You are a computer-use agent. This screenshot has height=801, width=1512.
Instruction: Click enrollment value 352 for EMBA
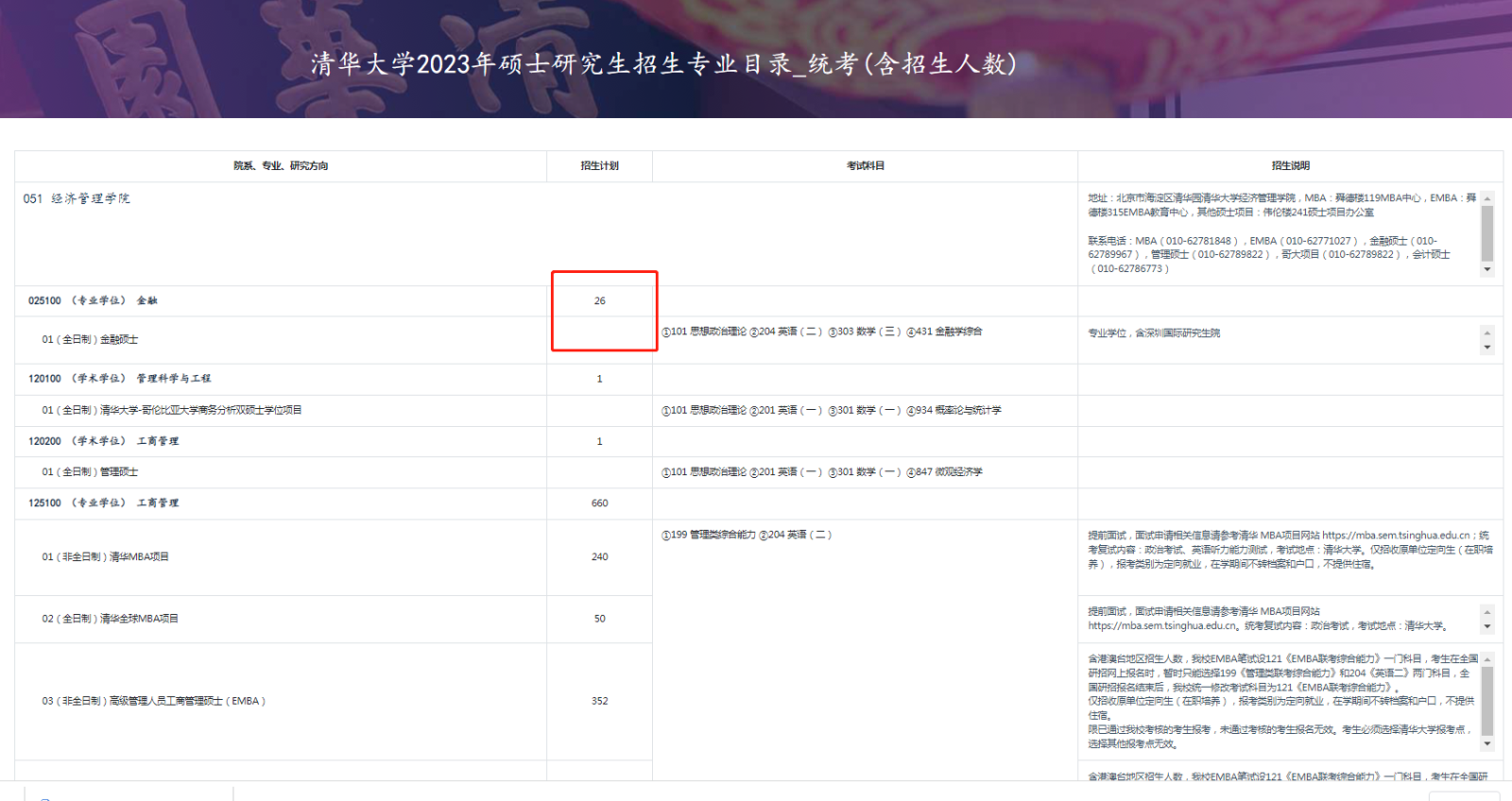point(599,702)
